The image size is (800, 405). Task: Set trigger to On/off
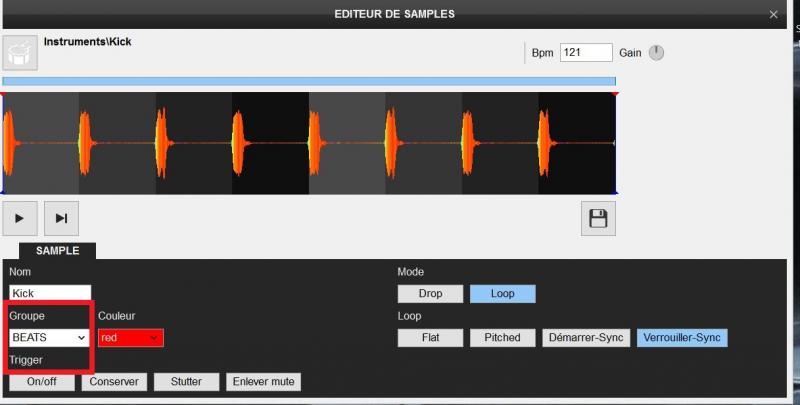pos(42,382)
